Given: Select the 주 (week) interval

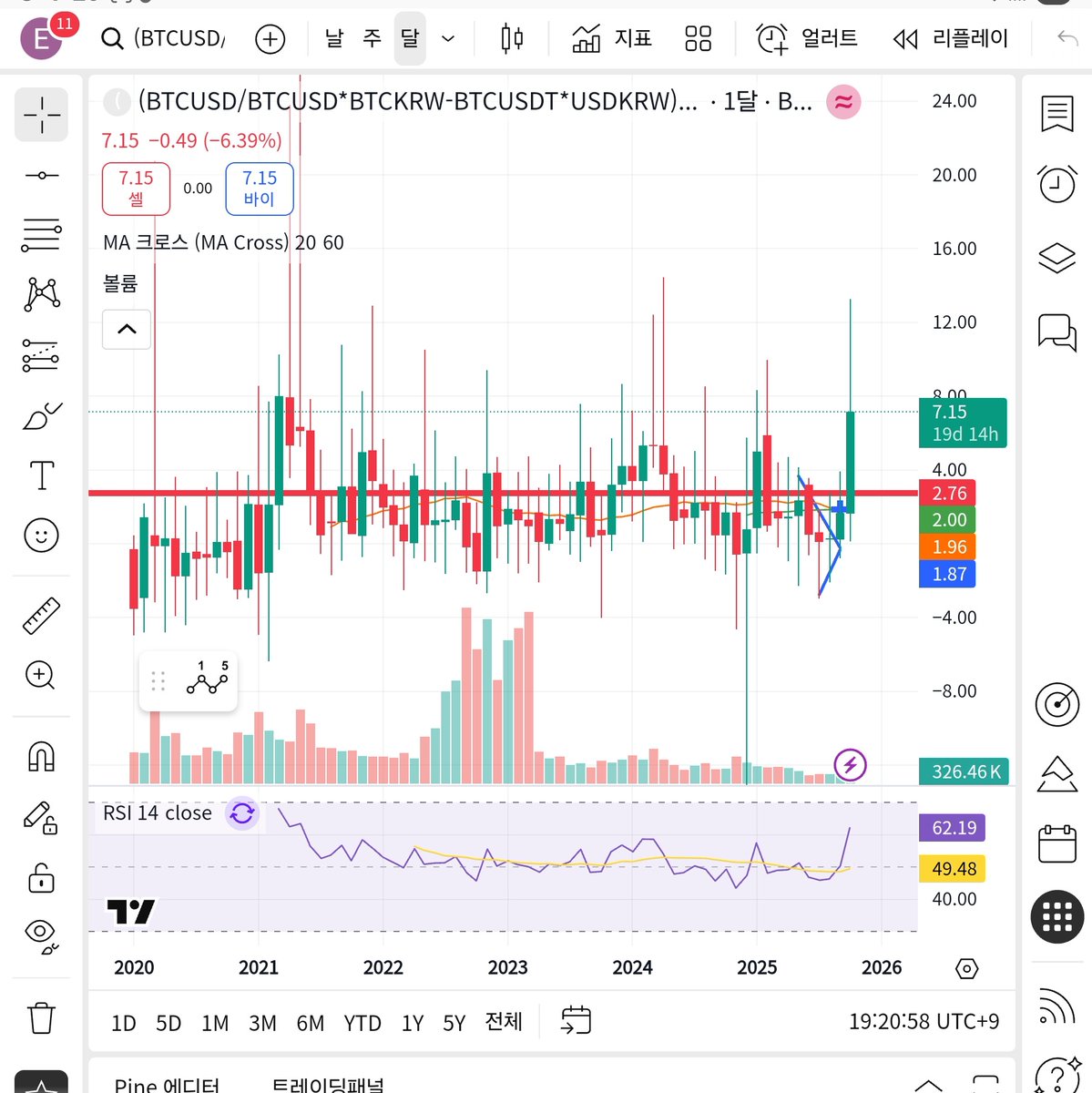Looking at the screenshot, I should tap(372, 38).
